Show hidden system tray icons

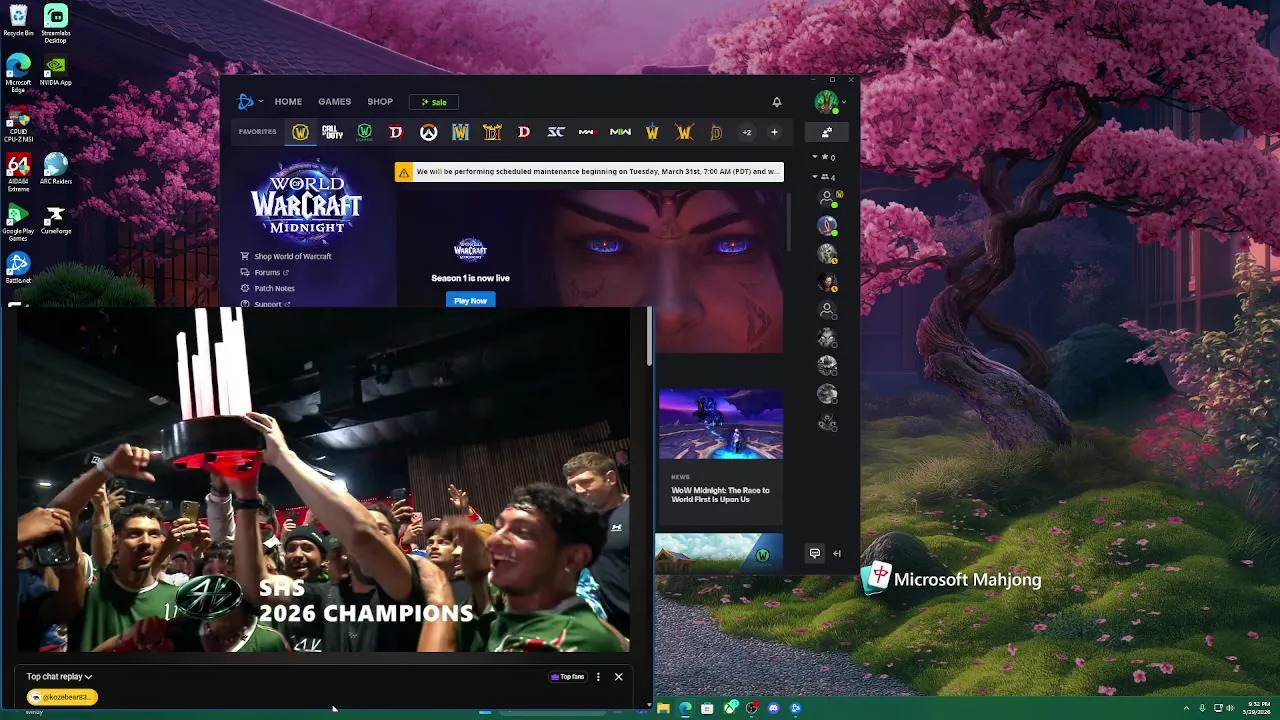[x=1186, y=709]
